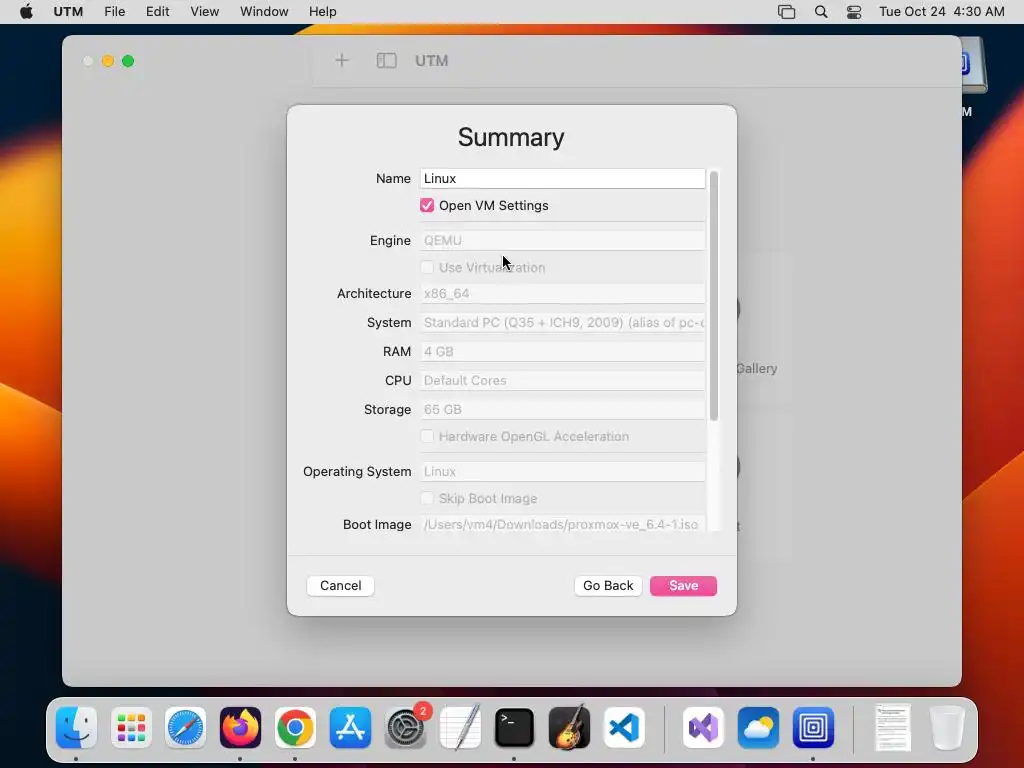Click the UTM window title text
Screen dimensions: 1024x768
coord(432,61)
